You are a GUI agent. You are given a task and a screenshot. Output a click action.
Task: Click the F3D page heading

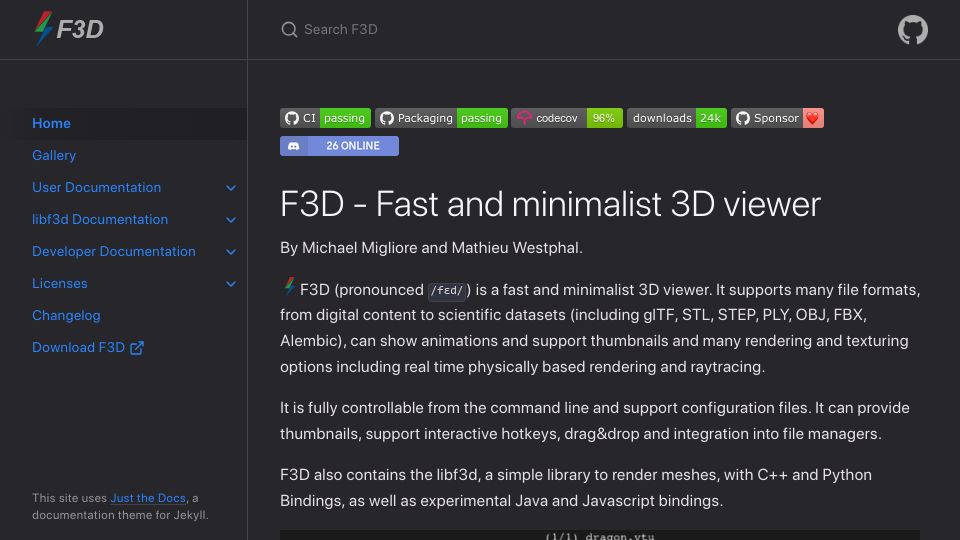point(550,204)
